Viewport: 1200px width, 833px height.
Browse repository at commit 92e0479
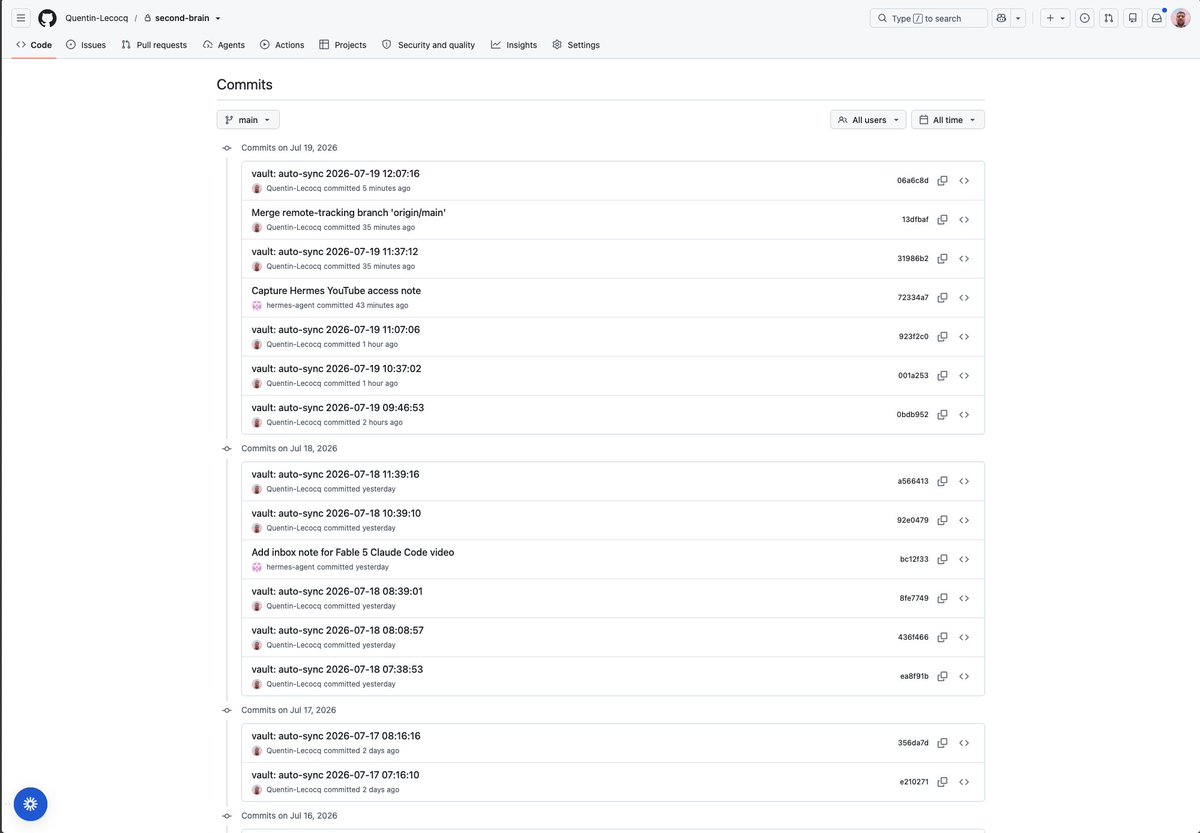point(964,520)
